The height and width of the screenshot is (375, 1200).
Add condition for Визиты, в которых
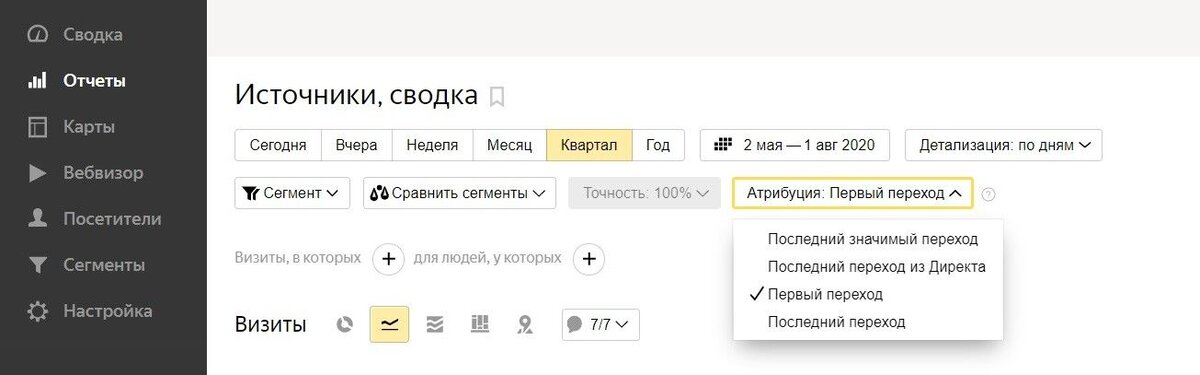(x=388, y=260)
